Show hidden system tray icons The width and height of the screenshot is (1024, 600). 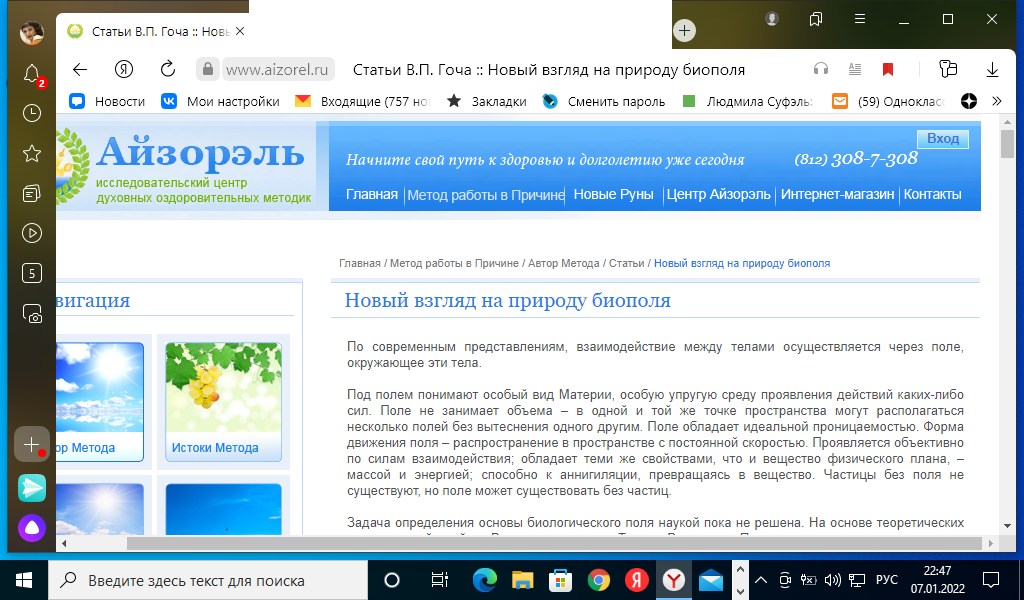coord(760,580)
